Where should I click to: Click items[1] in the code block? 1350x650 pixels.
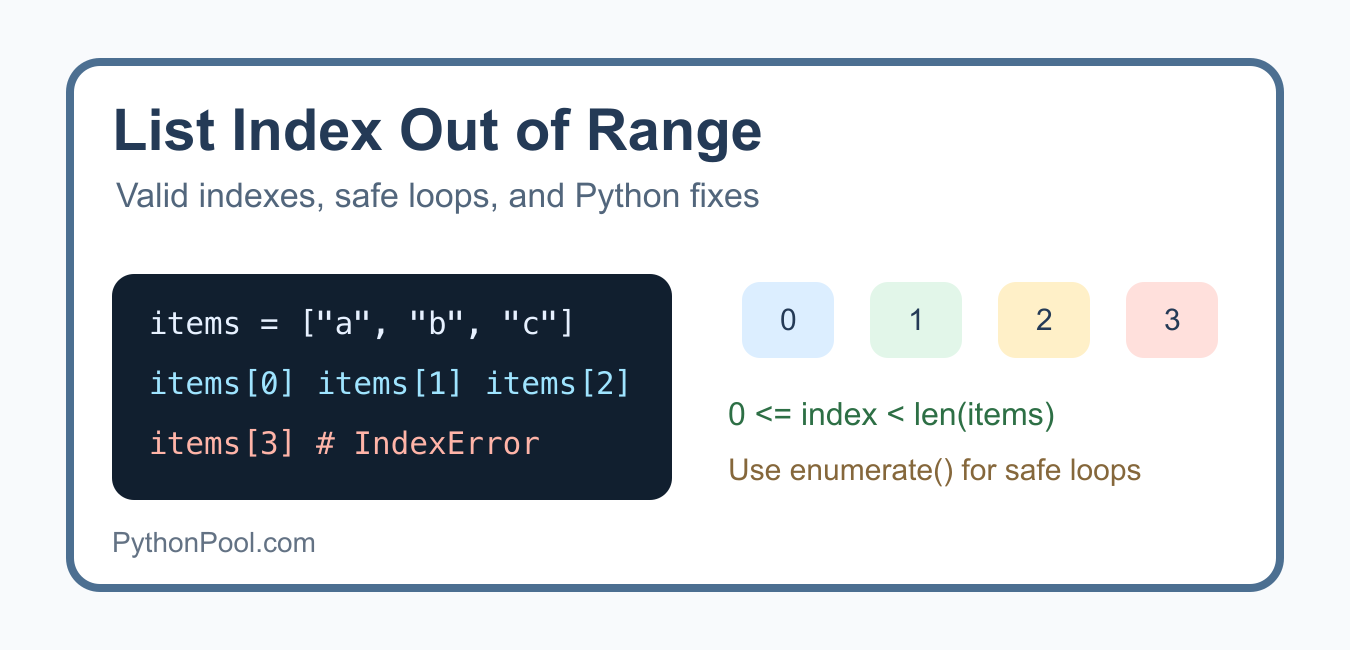click(x=391, y=384)
